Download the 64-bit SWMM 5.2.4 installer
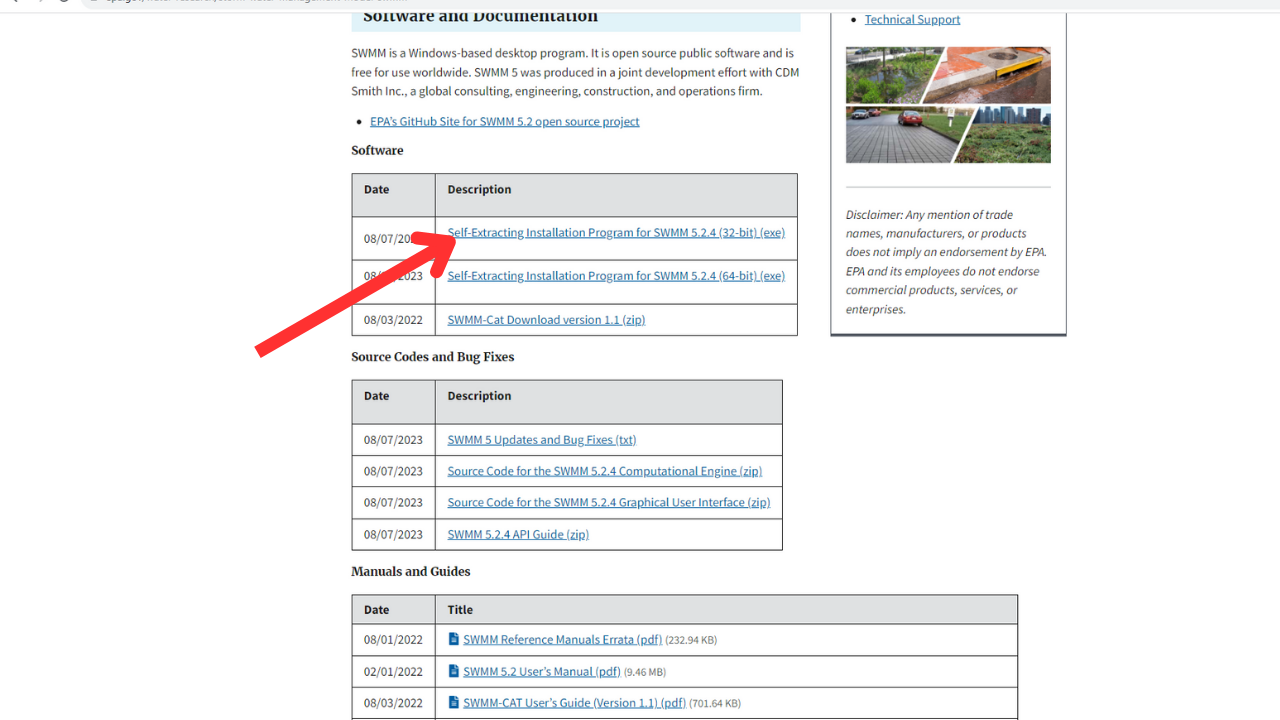The width and height of the screenshot is (1280, 720). click(616, 275)
